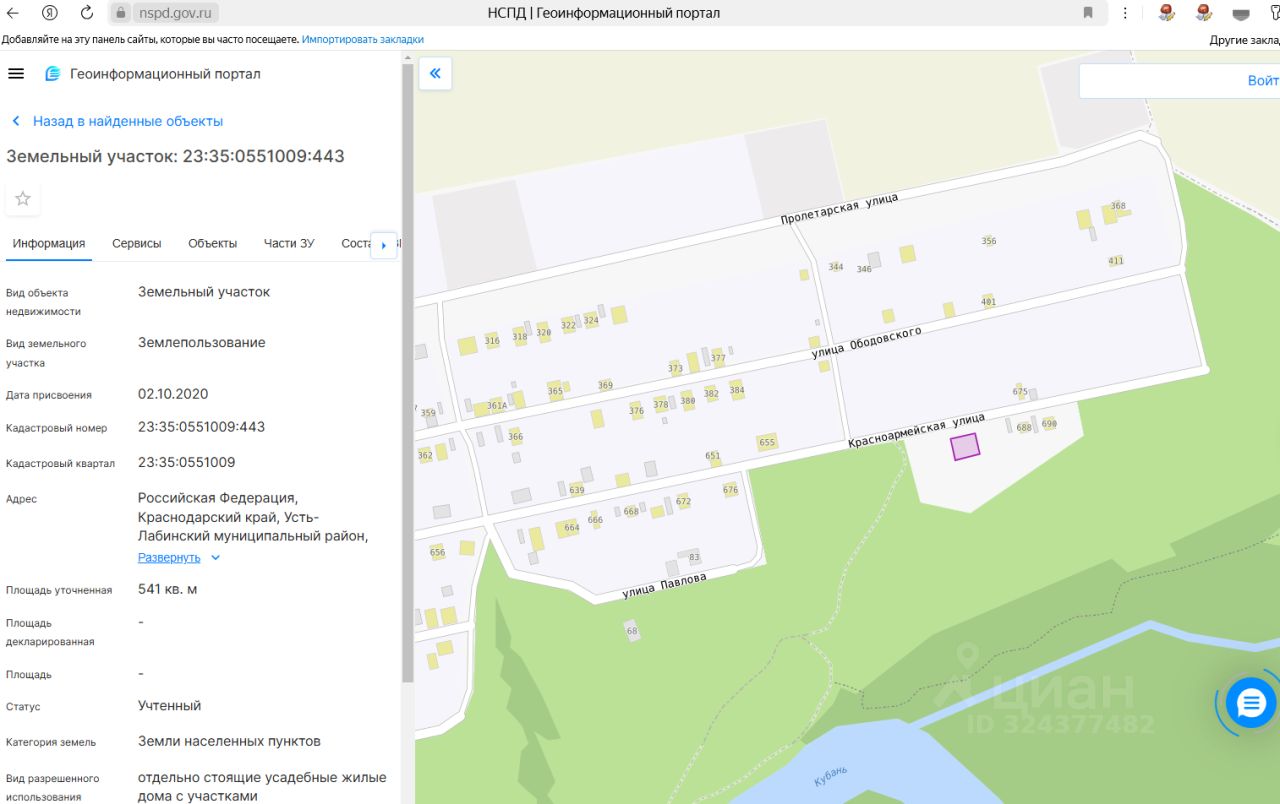
Task: Add land plot to favorites with star
Action: pos(23,199)
